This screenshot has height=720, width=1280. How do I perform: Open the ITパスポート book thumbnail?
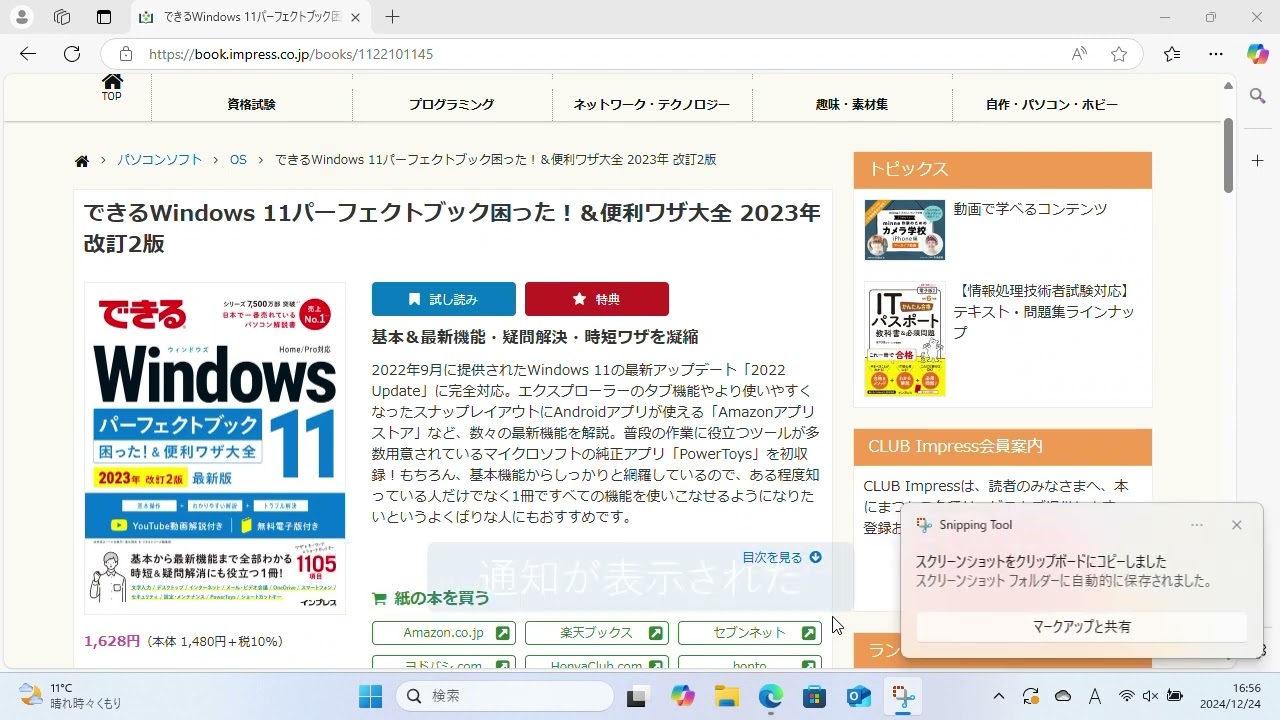[905, 339]
